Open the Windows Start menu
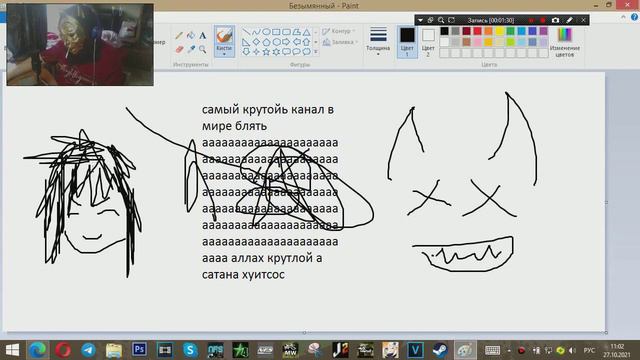 point(12,350)
